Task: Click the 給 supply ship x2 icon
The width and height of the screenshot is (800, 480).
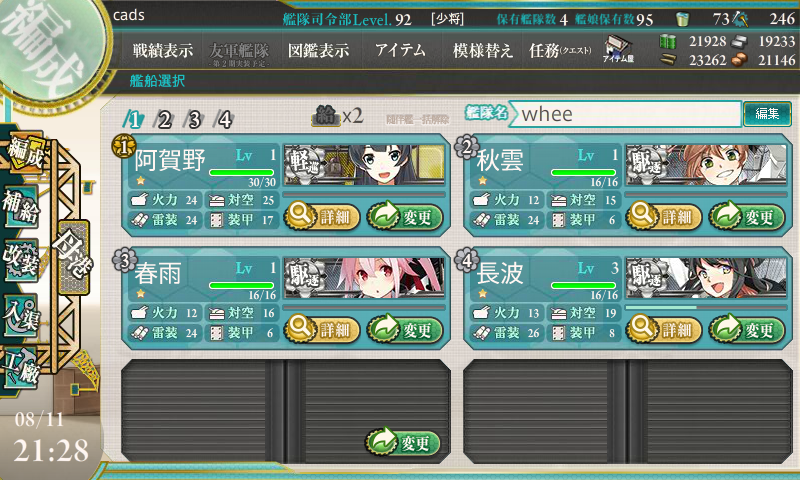Action: coord(337,116)
